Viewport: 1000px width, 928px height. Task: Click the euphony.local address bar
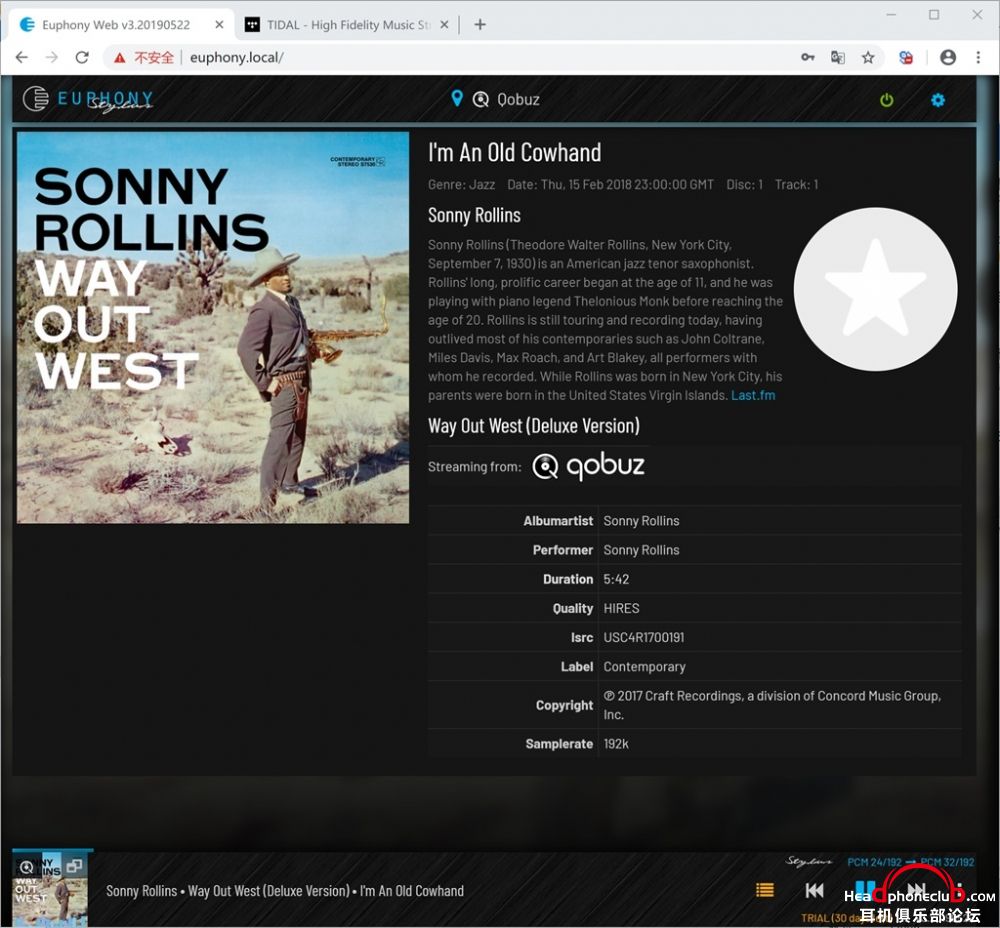coord(237,57)
